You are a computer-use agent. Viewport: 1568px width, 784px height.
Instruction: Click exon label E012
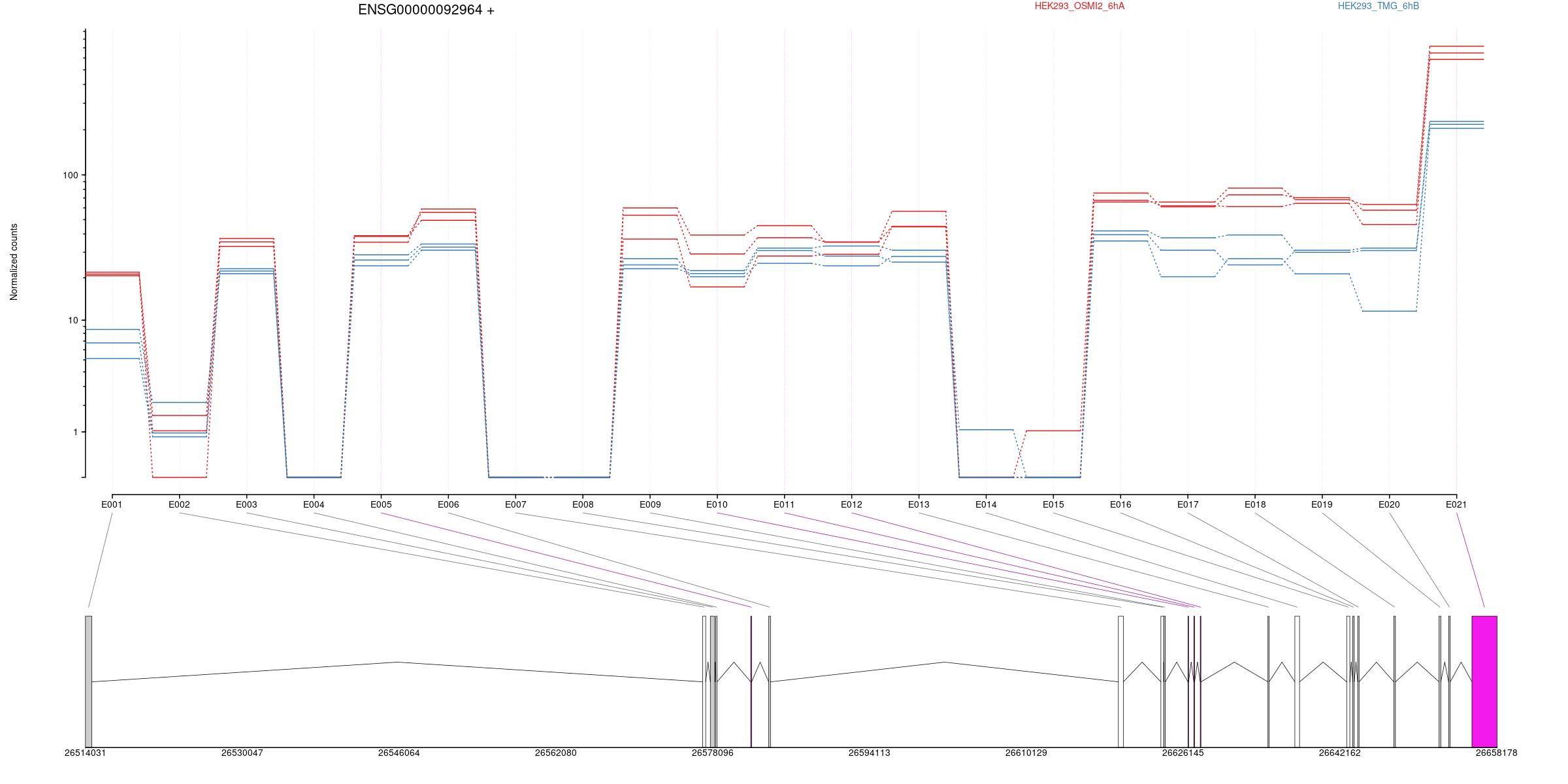[x=851, y=505]
